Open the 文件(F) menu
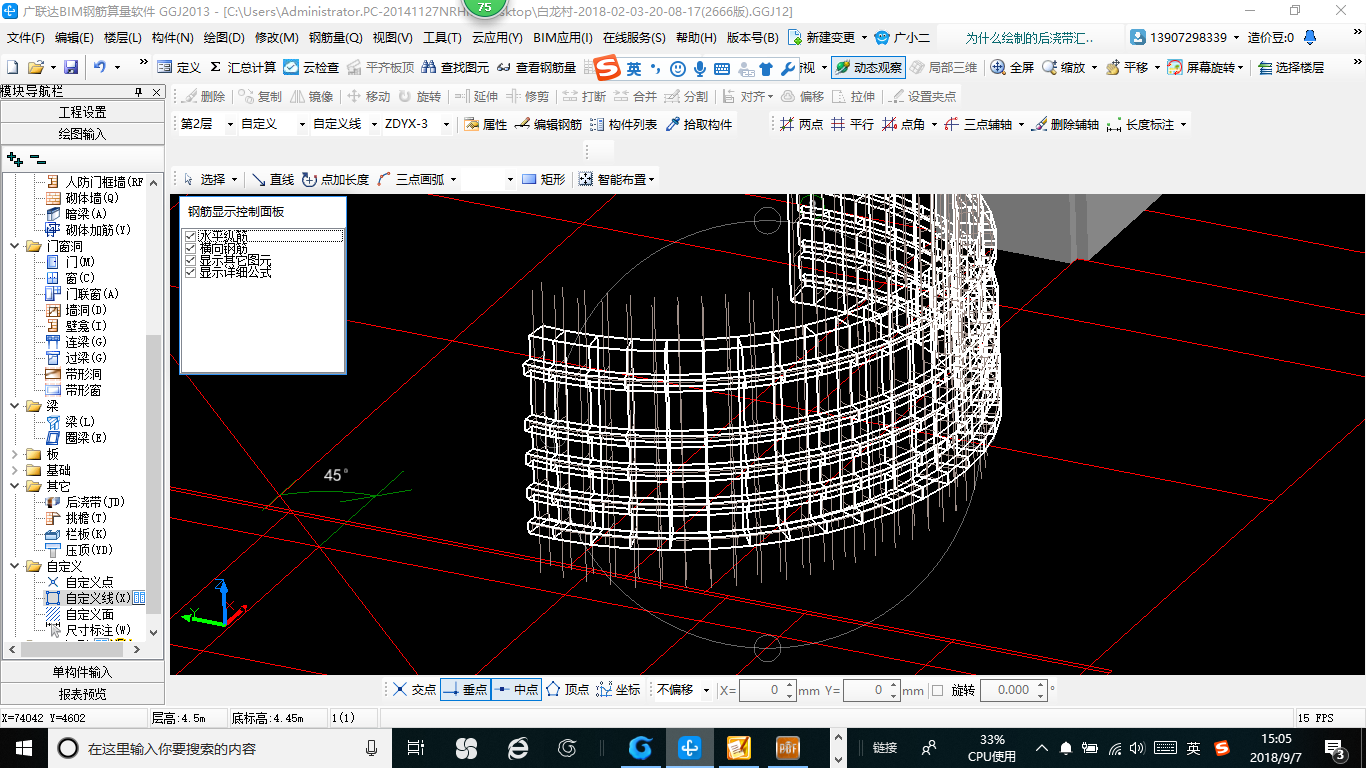The width and height of the screenshot is (1366, 768). 27,38
